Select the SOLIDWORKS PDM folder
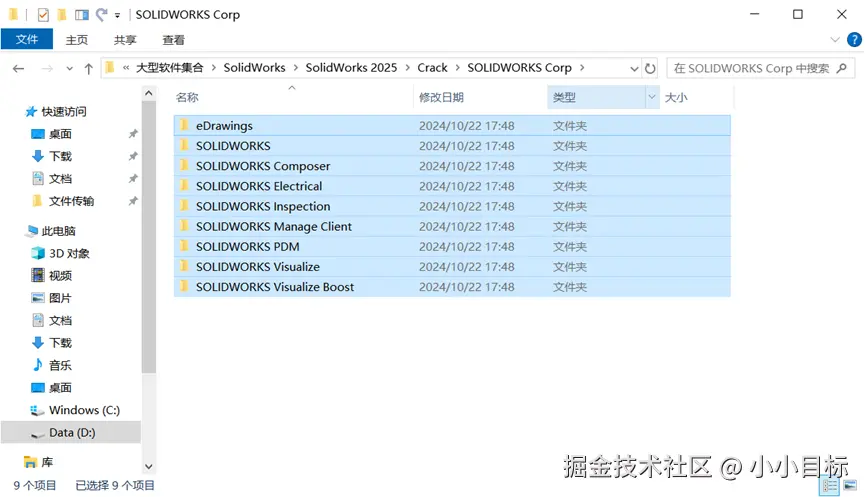Viewport: 865px width, 497px height. coord(452,247)
